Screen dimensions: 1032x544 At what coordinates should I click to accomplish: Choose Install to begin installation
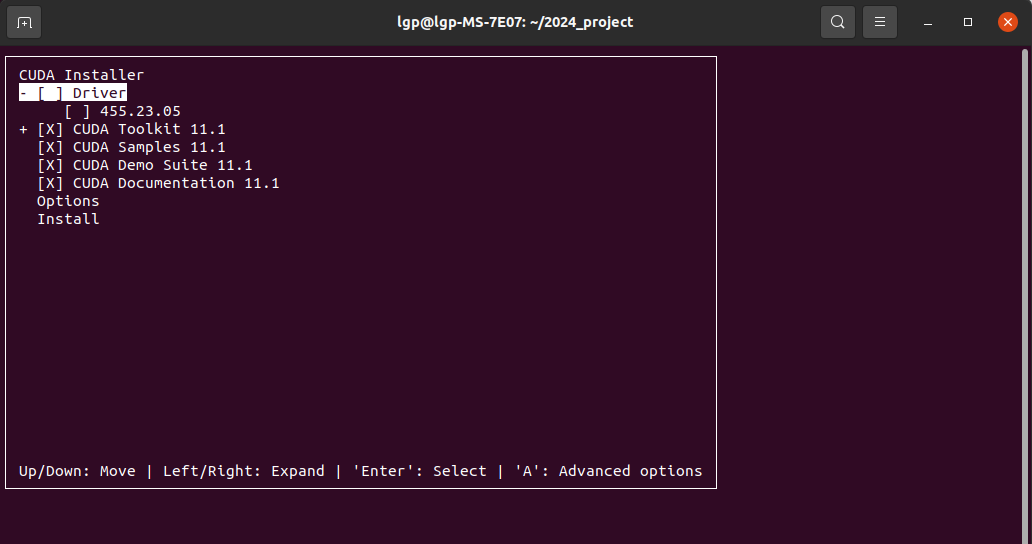tap(68, 219)
